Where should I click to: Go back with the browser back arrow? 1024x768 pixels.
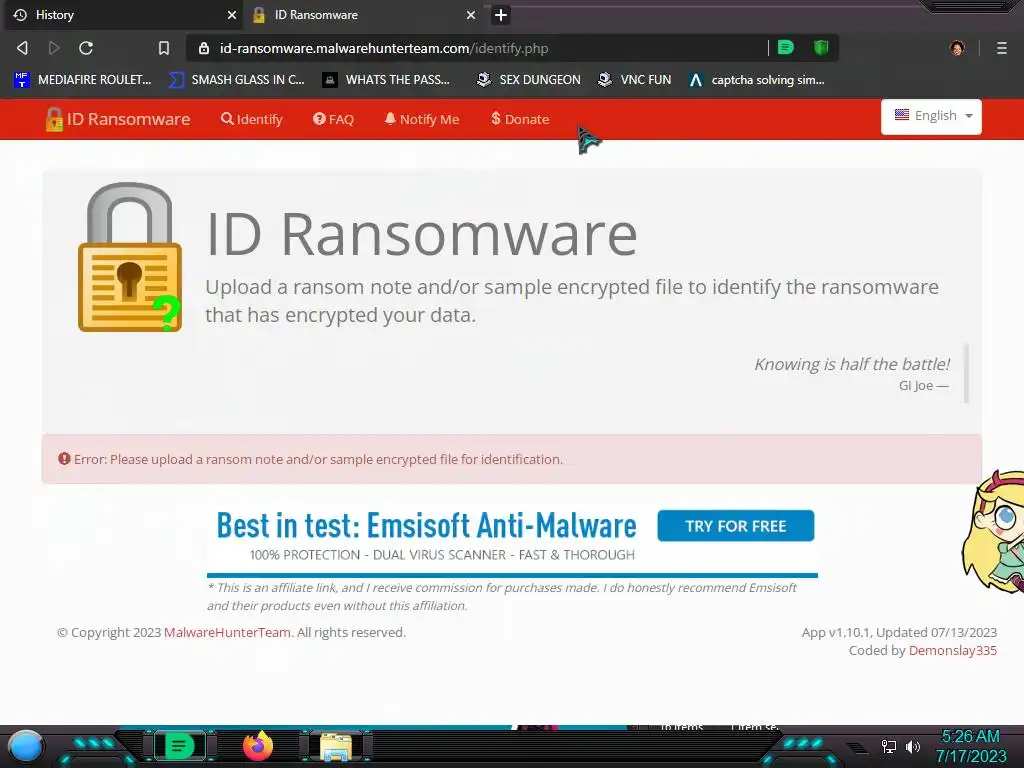22,48
